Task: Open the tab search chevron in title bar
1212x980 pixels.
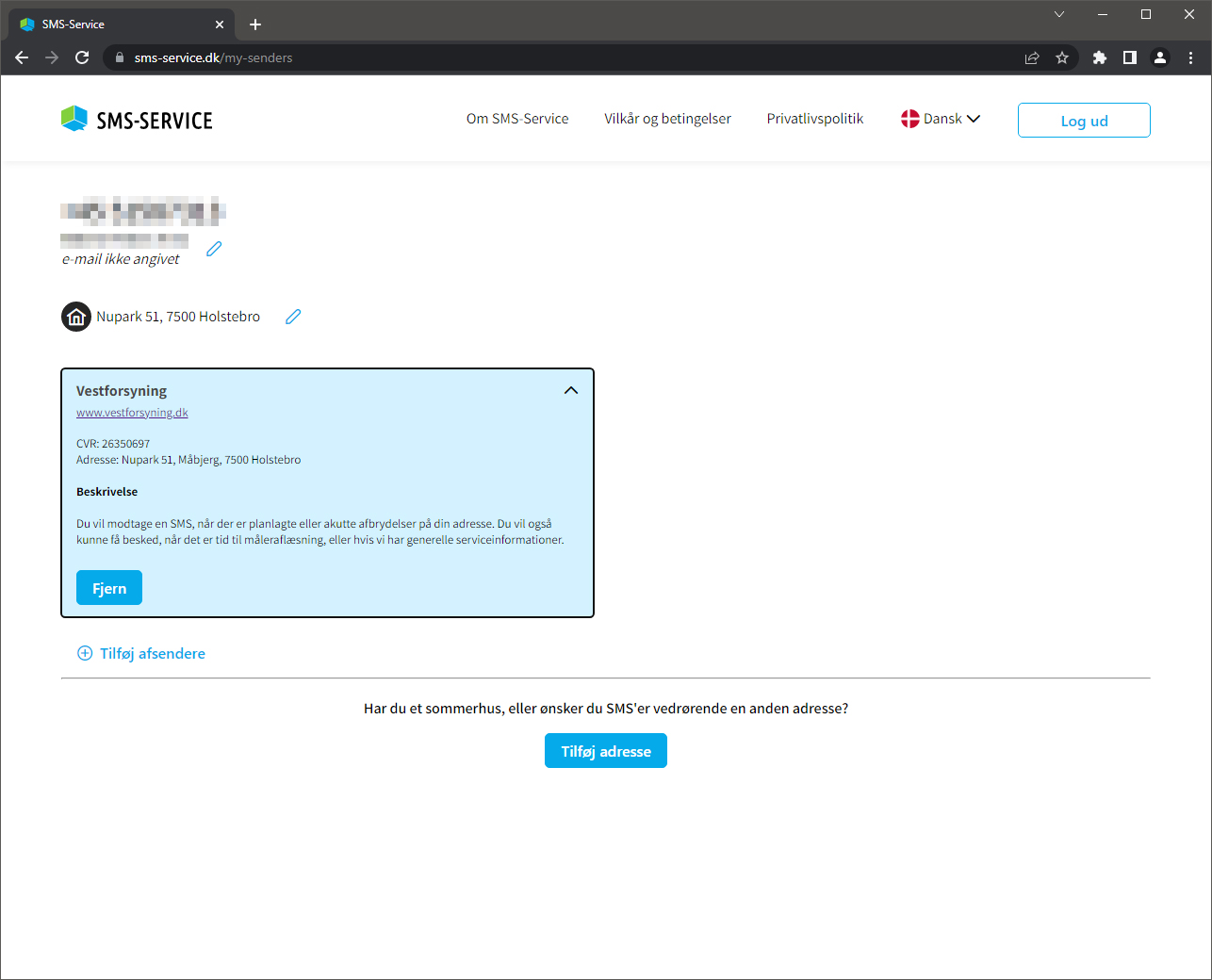Action: point(1059,14)
